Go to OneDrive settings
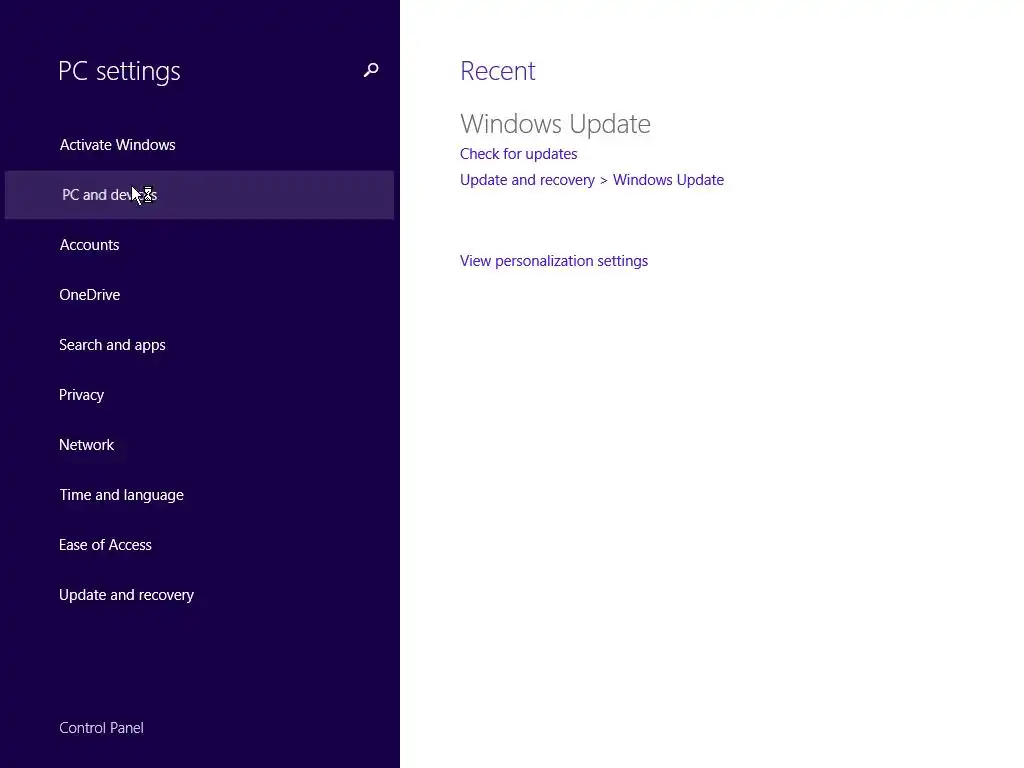Screen dimensions: 1024x768 pyautogui.click(x=89, y=295)
